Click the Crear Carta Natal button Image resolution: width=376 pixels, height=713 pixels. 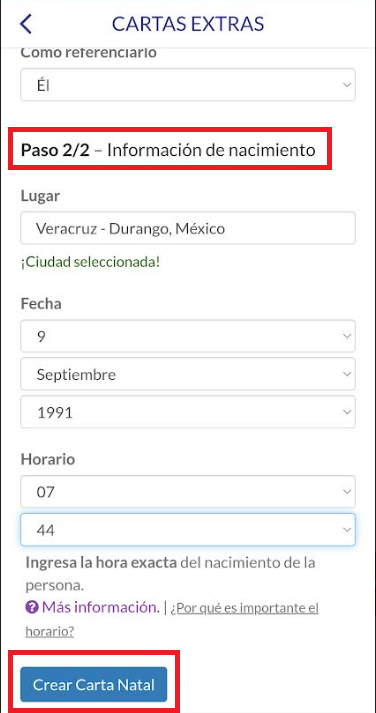(x=94, y=684)
